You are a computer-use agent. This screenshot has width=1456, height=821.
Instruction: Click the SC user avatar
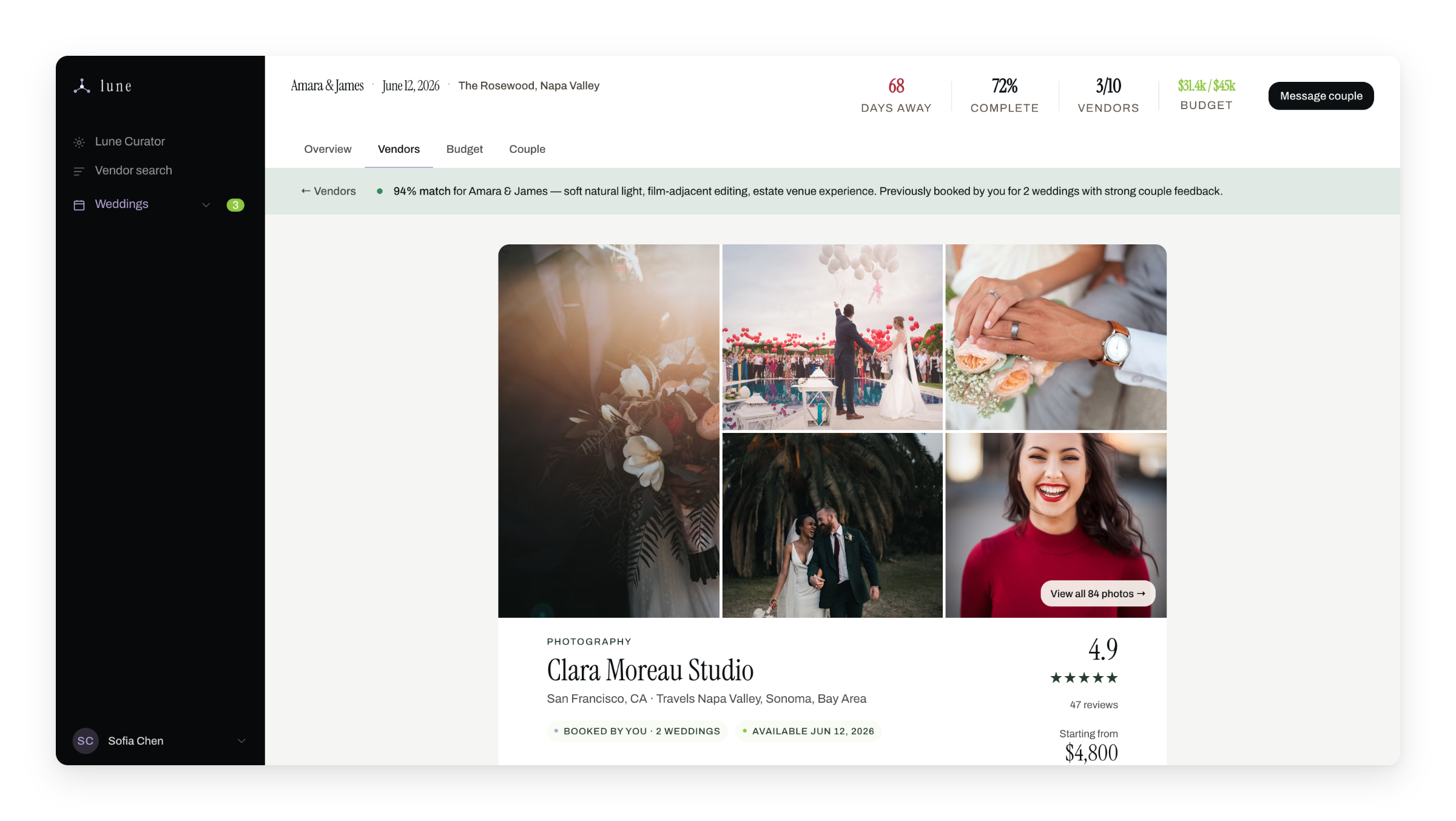point(86,741)
